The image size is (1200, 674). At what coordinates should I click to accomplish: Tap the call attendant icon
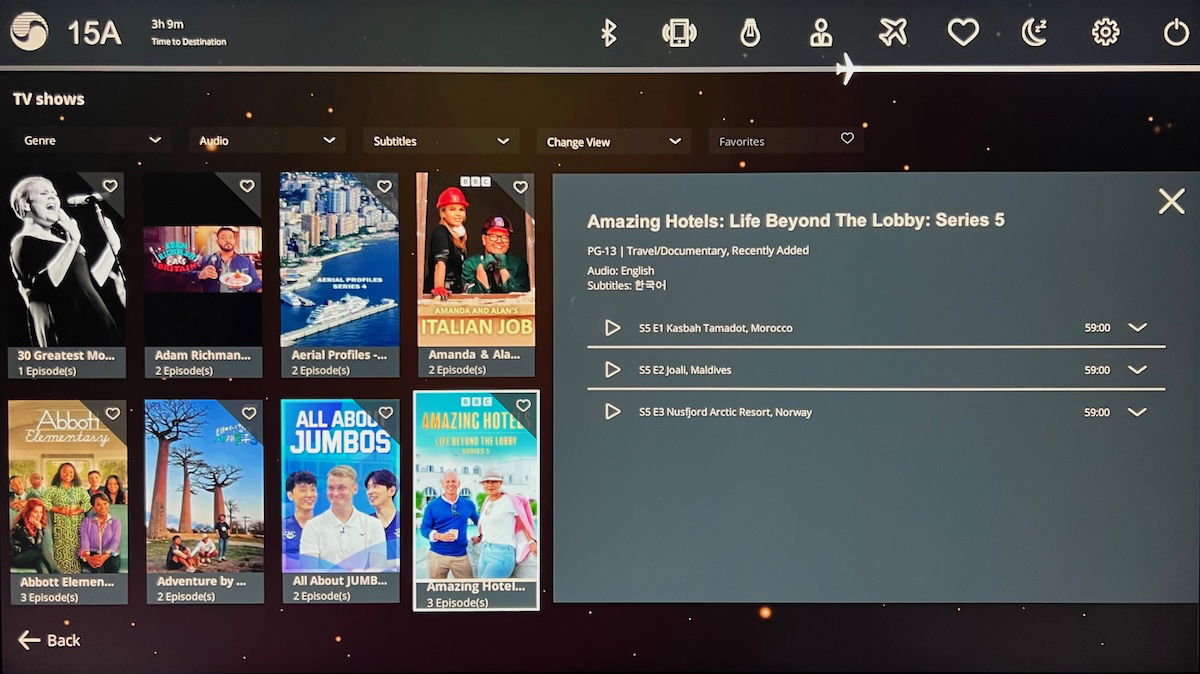821,33
